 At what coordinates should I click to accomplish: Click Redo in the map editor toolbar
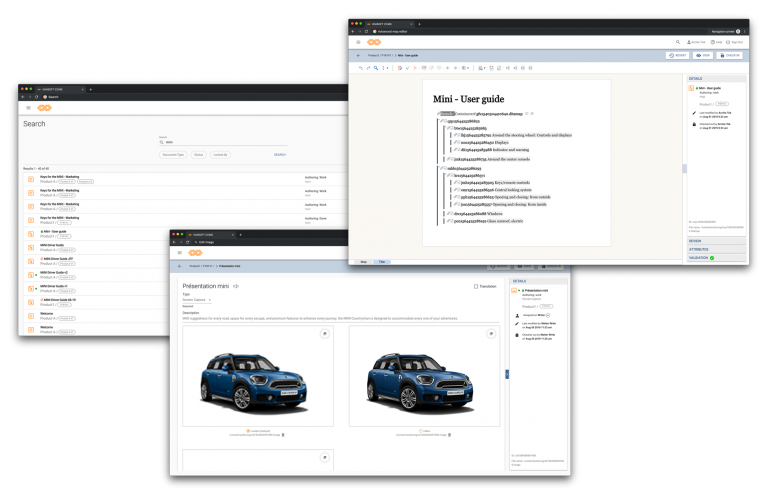pyautogui.click(x=368, y=68)
